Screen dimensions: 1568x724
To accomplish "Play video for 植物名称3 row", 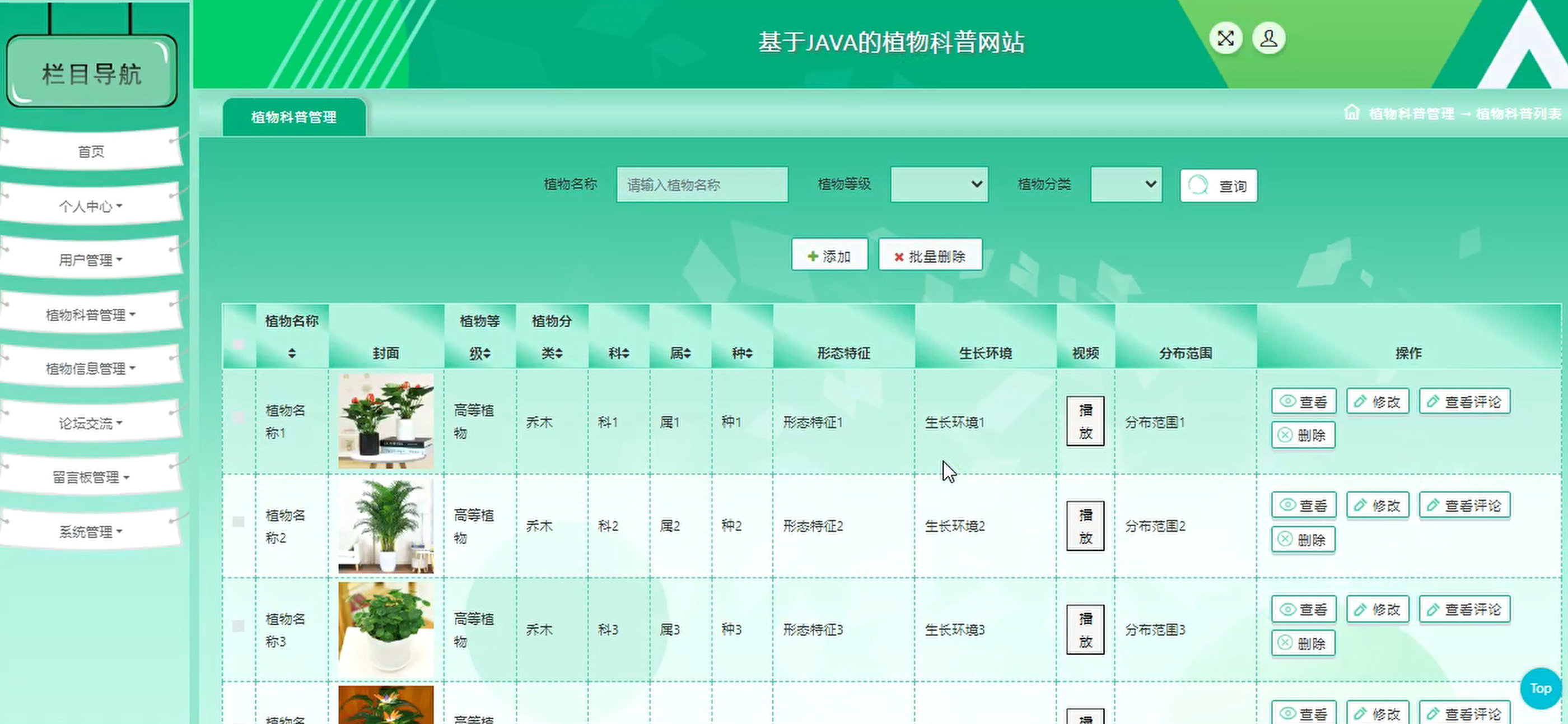I will (1085, 630).
